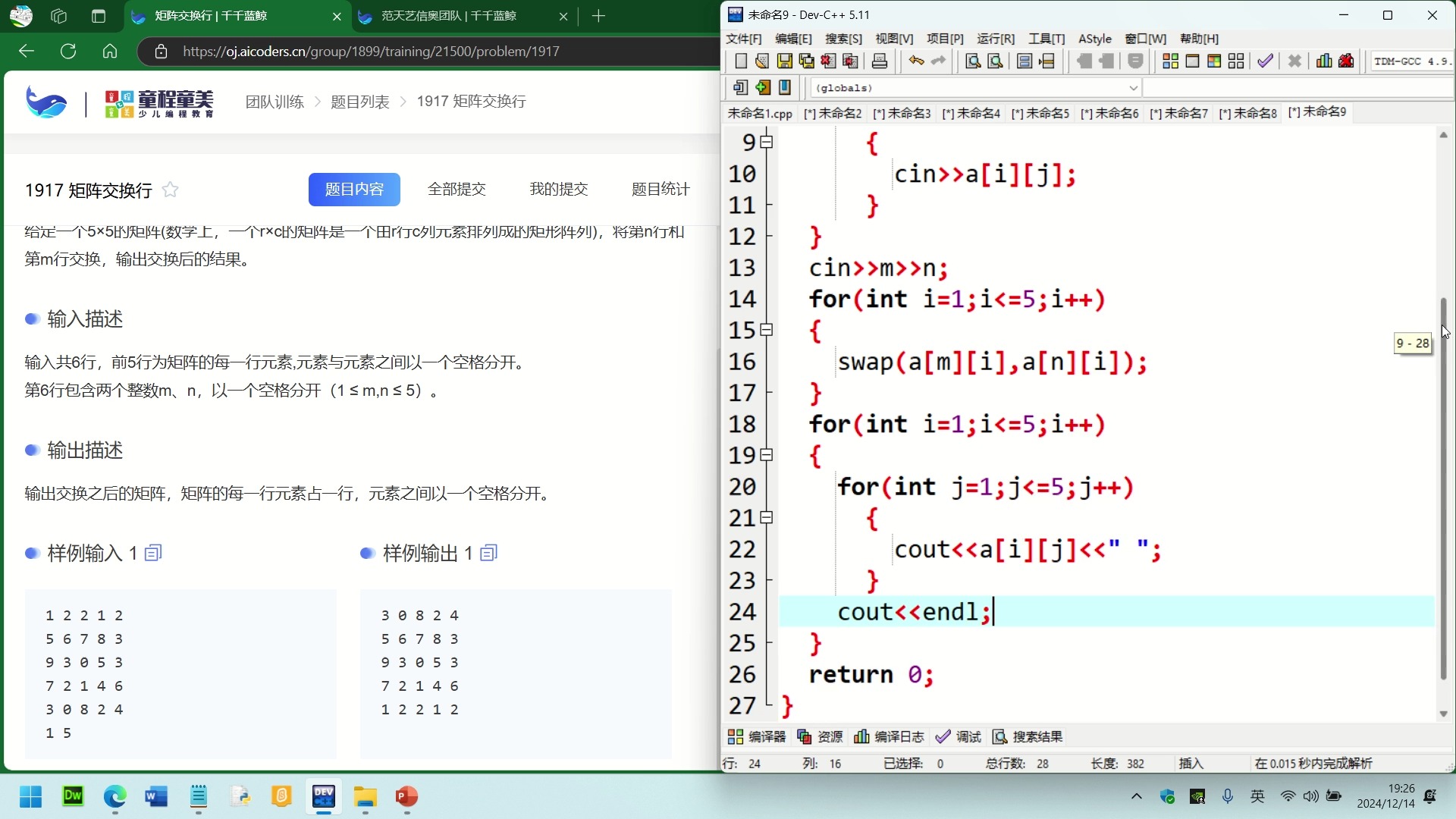Open the (globals) scope dropdown
The width and height of the screenshot is (1456, 819).
pos(1133,88)
